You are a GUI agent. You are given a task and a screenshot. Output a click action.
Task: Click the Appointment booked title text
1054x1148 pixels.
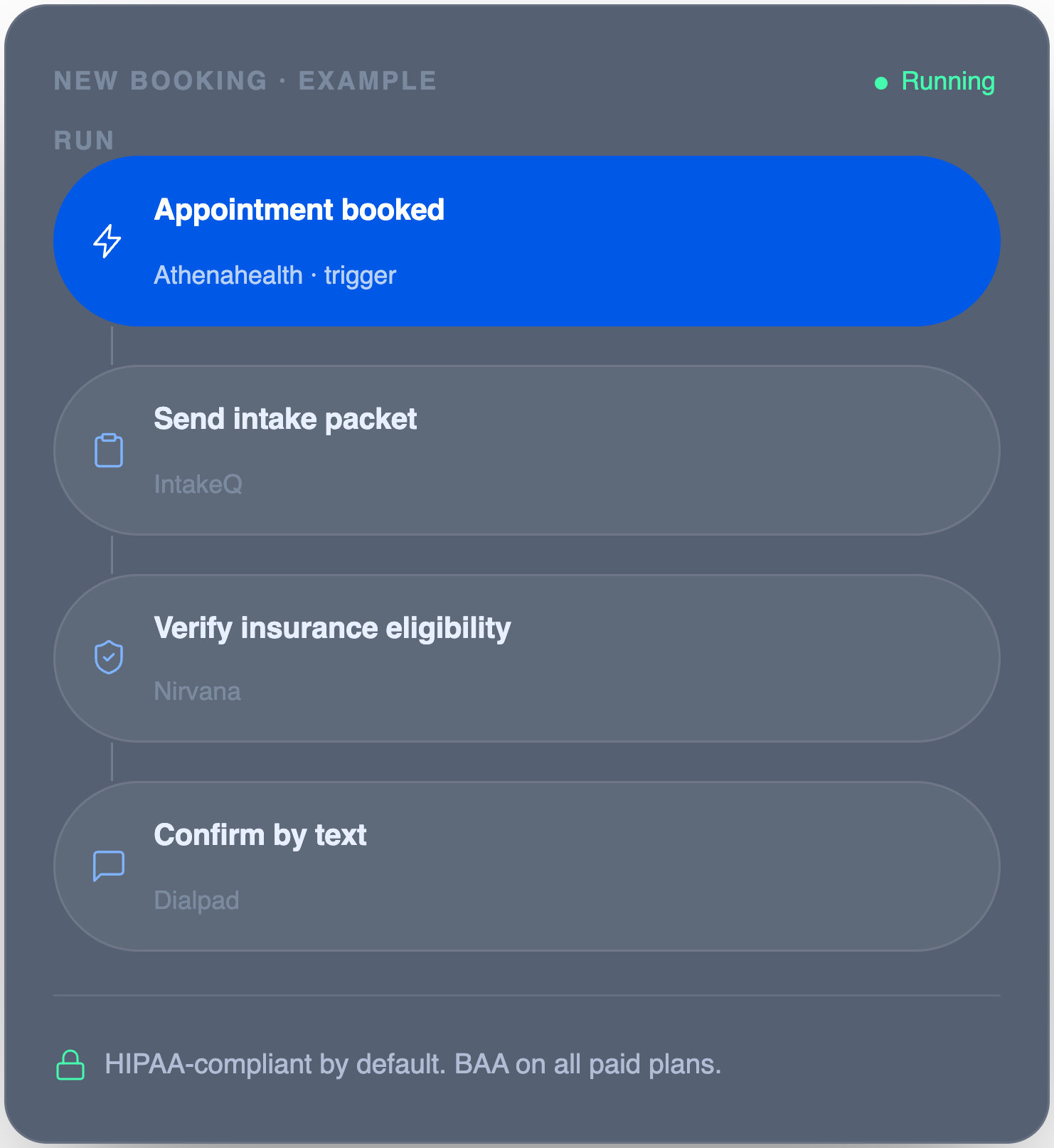[x=299, y=210]
